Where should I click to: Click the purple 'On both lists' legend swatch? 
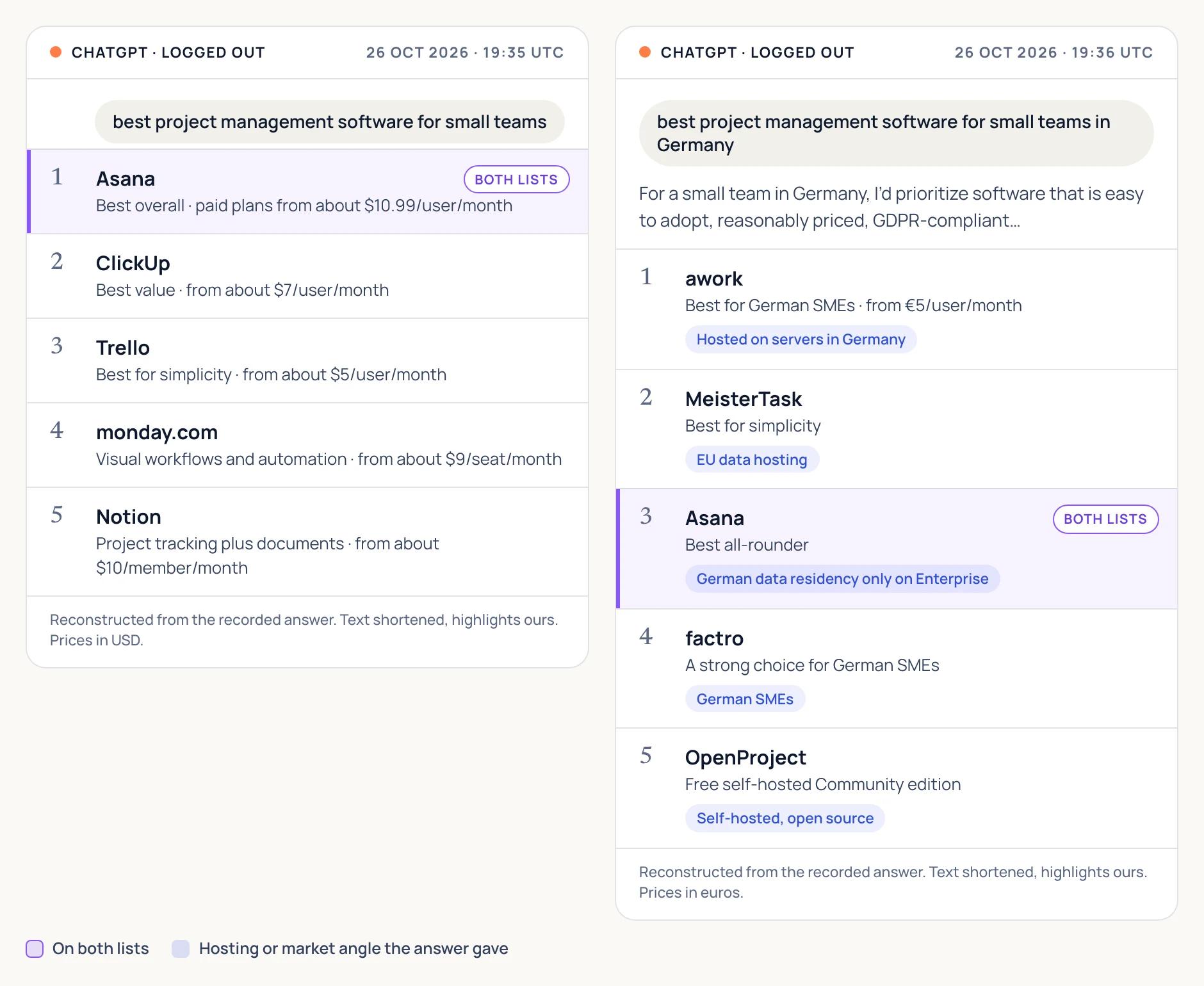point(35,948)
